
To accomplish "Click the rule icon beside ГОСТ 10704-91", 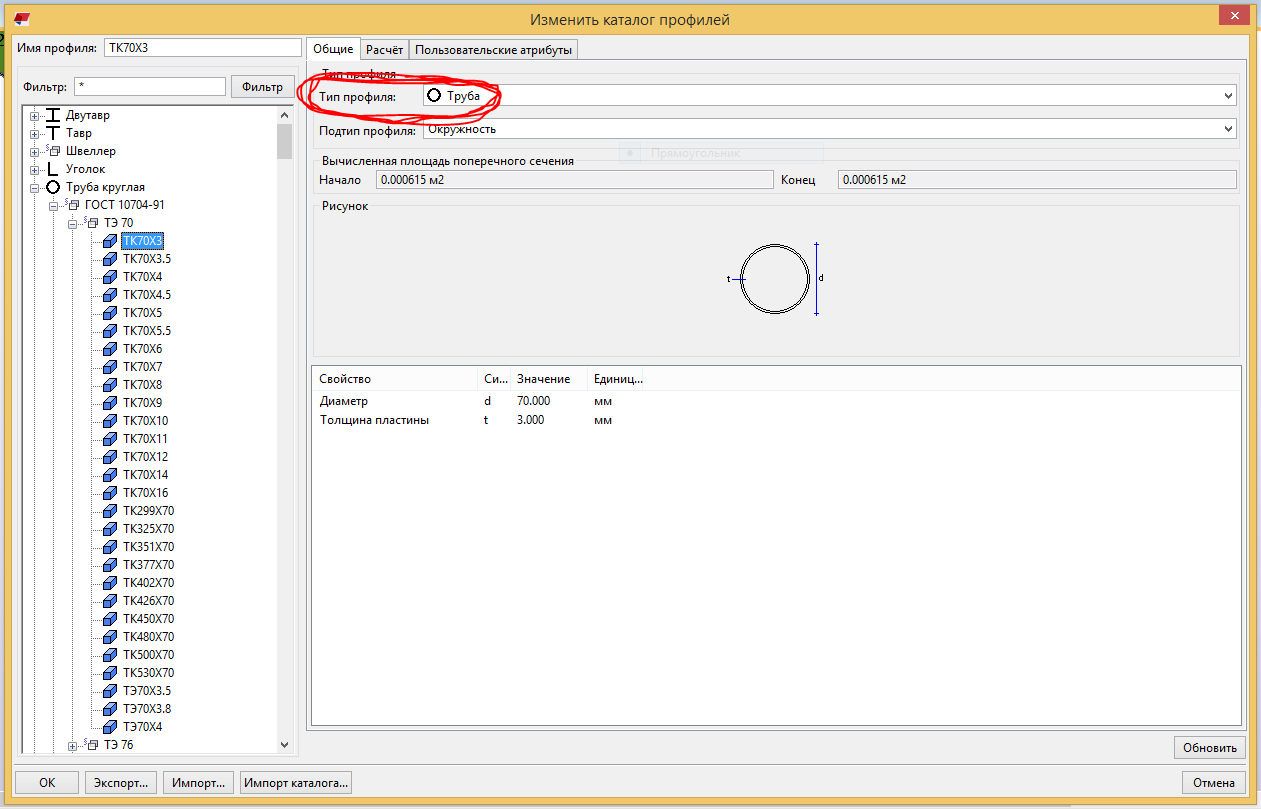I will point(71,205).
